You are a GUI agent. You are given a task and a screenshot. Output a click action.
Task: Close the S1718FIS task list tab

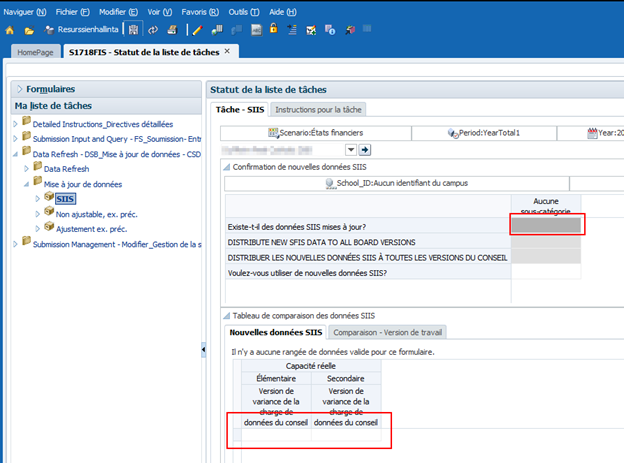(227, 51)
